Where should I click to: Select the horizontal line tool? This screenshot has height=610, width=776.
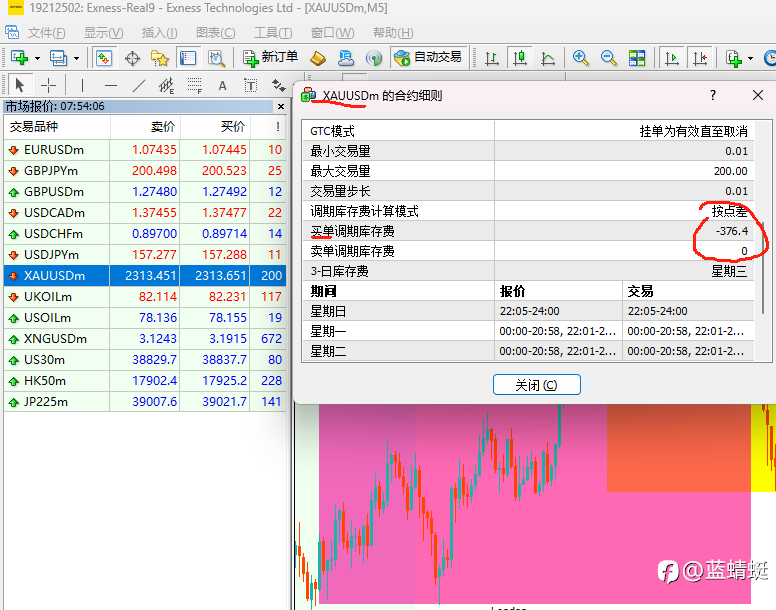coord(111,86)
